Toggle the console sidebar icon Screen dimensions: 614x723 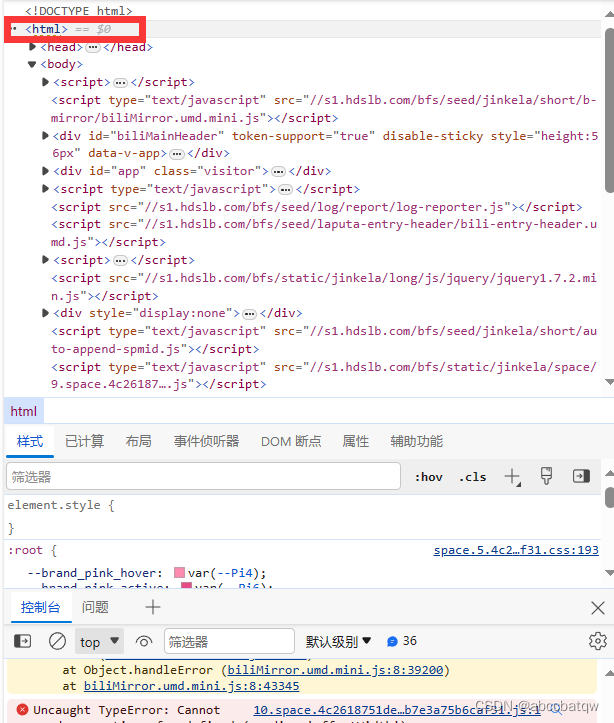tap(22, 641)
